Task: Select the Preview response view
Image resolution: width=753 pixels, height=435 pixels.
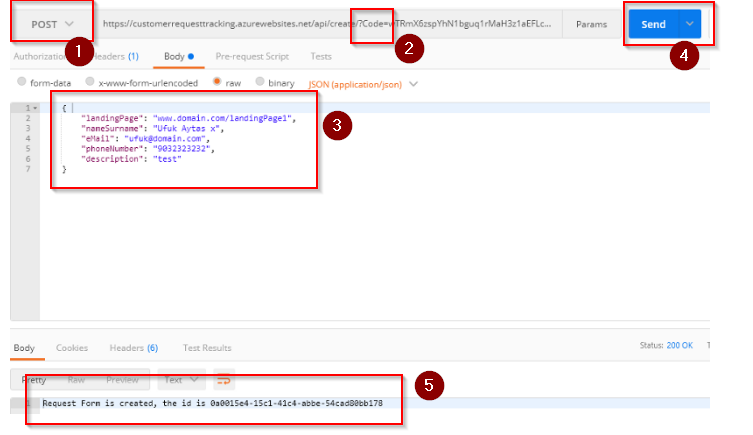Action: point(122,380)
